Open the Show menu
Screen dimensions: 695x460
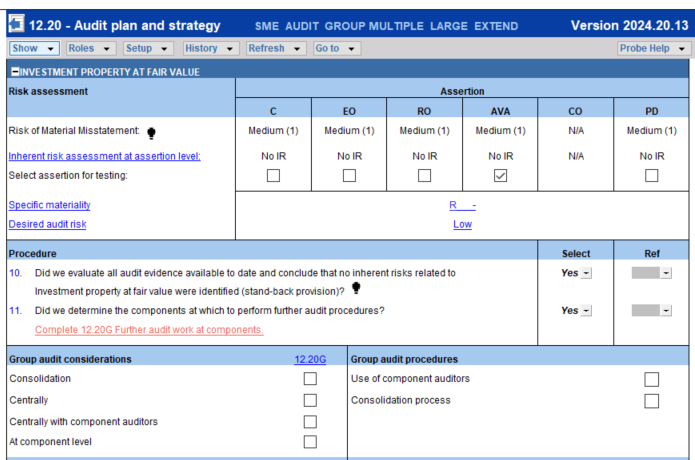click(x=34, y=48)
